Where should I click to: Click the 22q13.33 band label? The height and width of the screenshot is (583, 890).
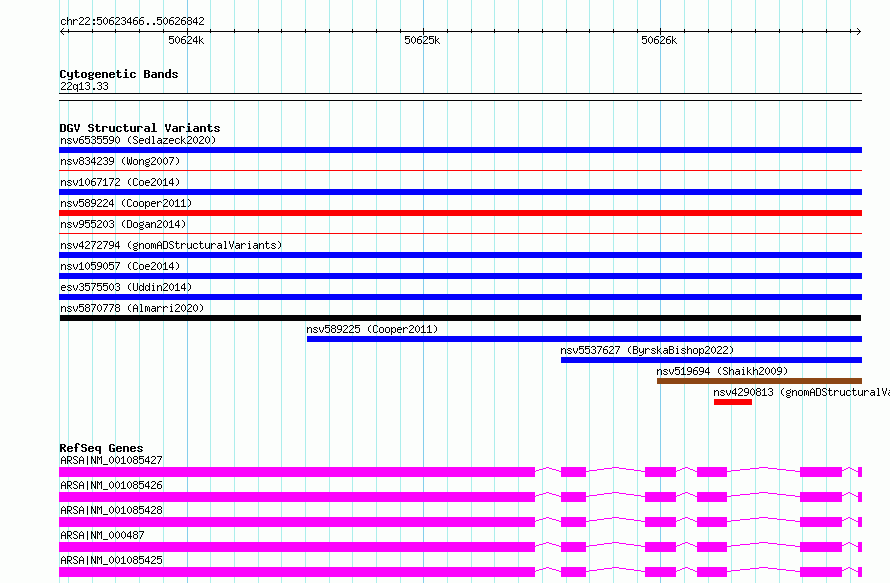pos(84,86)
